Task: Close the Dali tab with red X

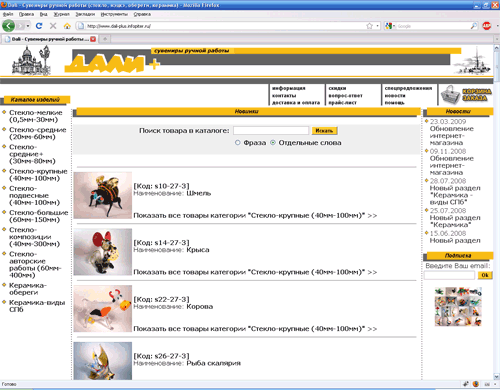Action: tap(93, 39)
